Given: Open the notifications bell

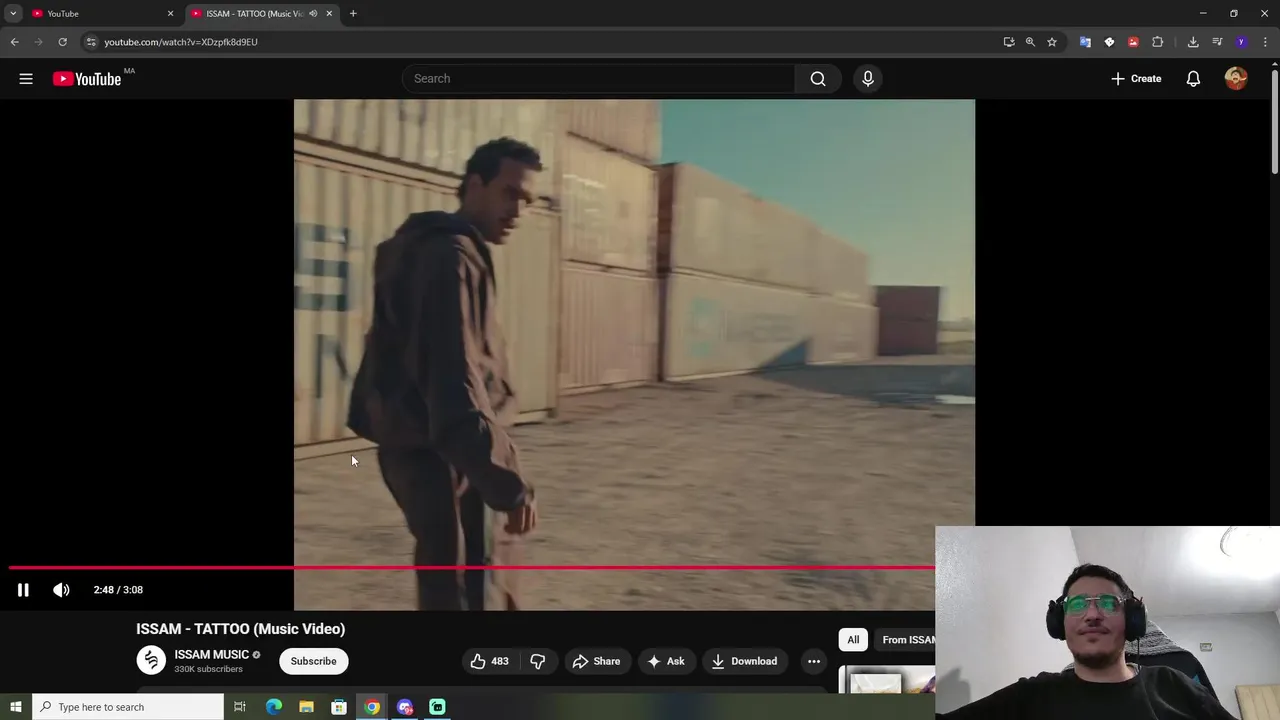Looking at the screenshot, I should coord(1193,79).
